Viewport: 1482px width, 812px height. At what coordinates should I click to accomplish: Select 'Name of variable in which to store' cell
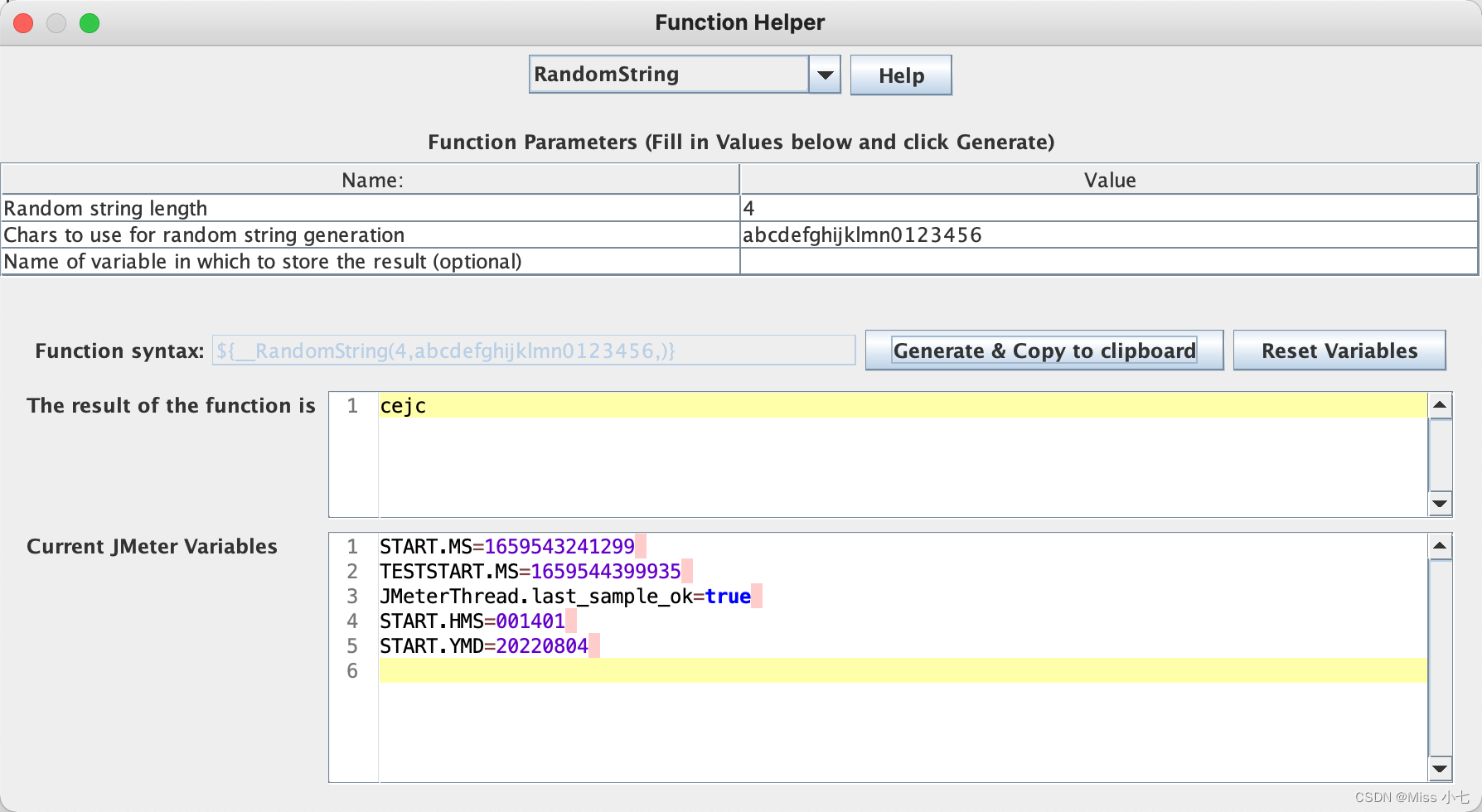370,261
